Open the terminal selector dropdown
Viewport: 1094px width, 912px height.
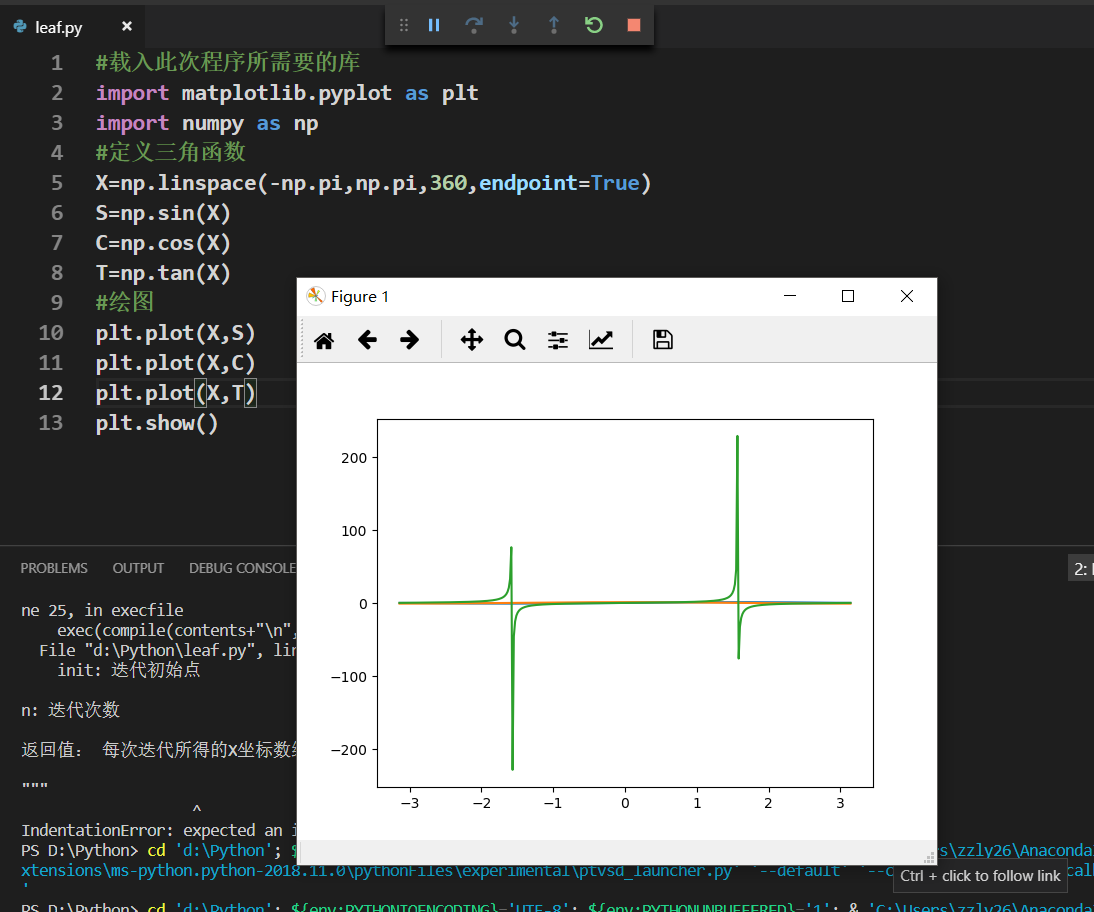click(1081, 569)
